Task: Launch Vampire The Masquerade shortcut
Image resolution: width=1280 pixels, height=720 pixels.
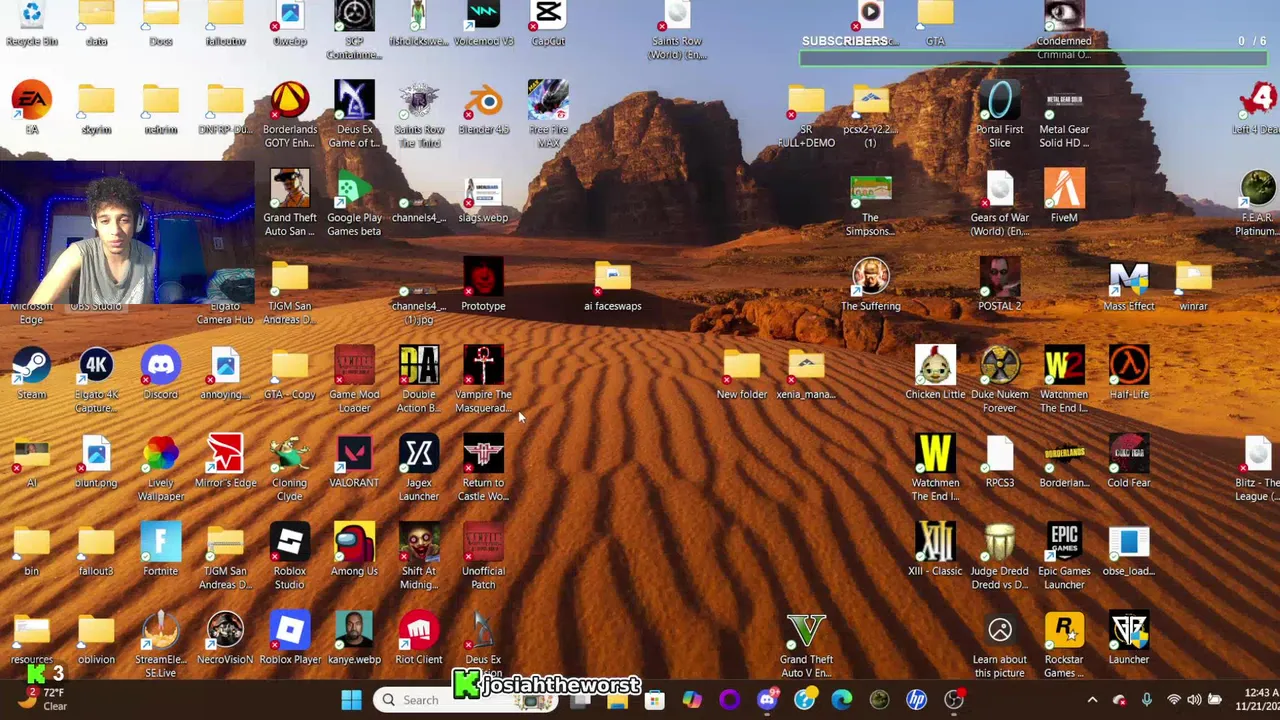Action: 483,380
